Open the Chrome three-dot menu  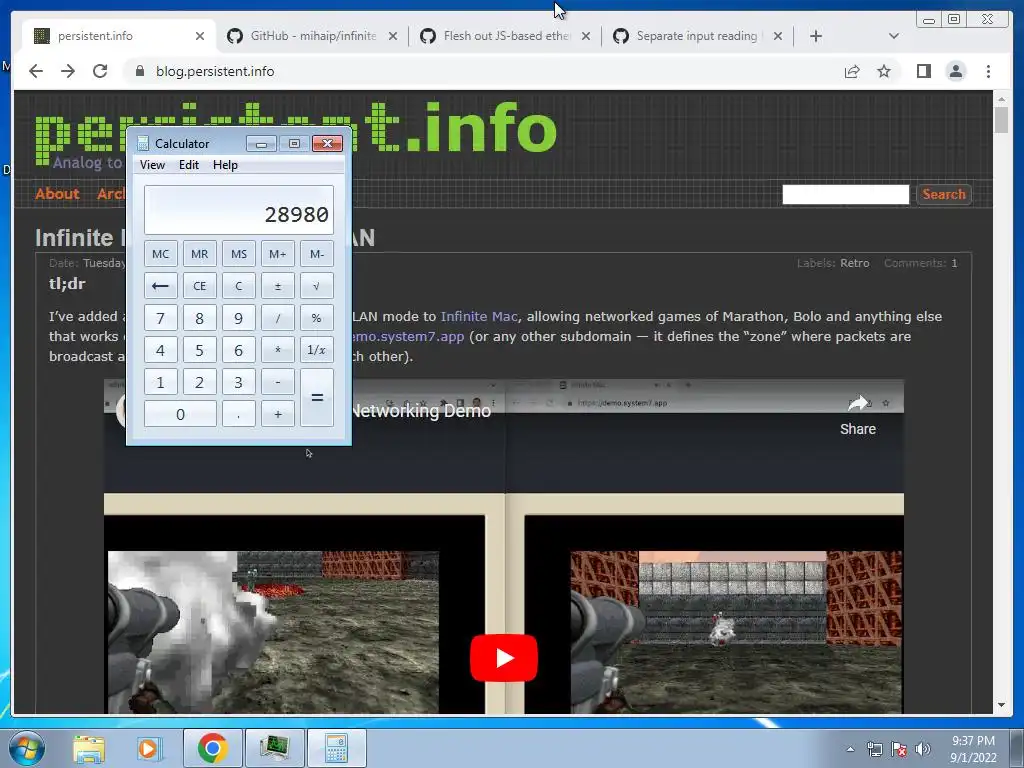click(988, 71)
